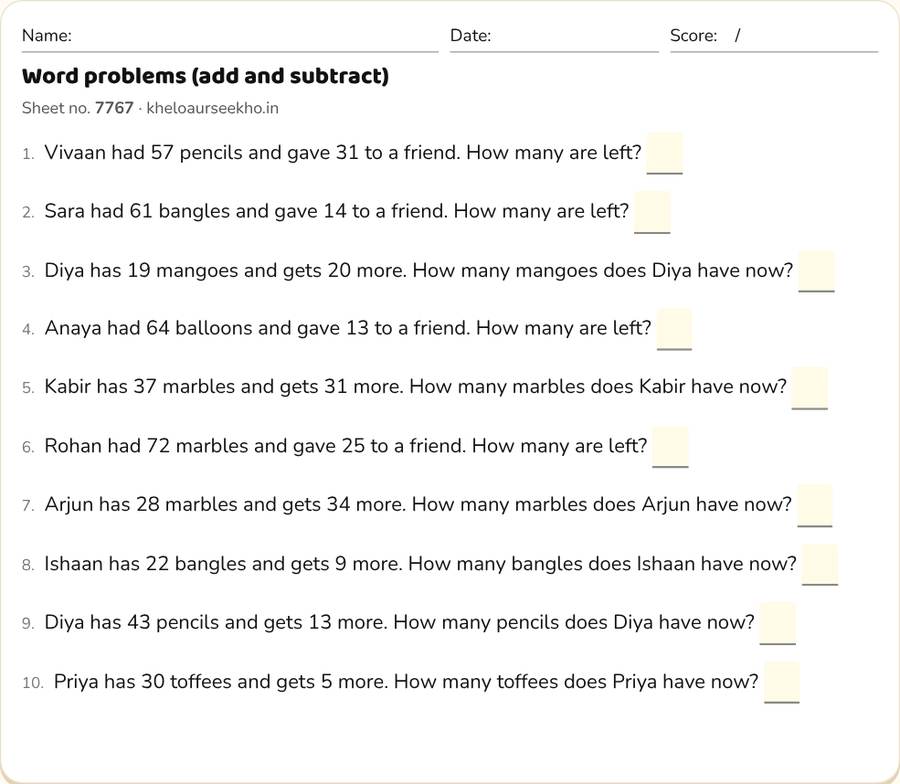The height and width of the screenshot is (784, 900).
Task: Click the 'Diya has 19 mangoes' question text
Action: click(418, 270)
